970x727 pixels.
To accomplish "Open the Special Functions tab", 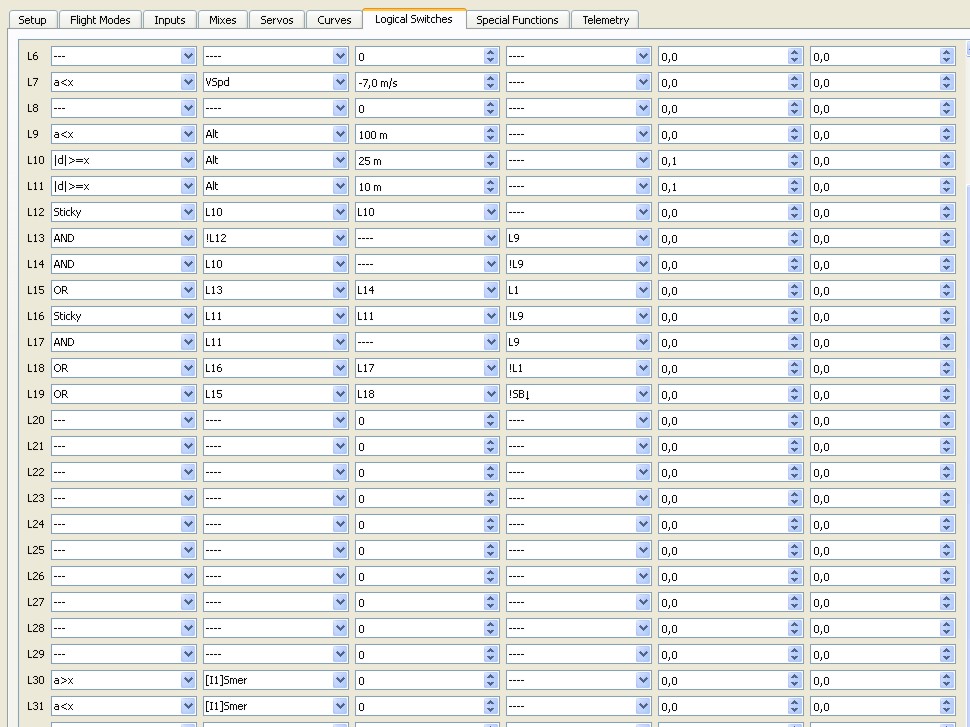I will (x=517, y=20).
